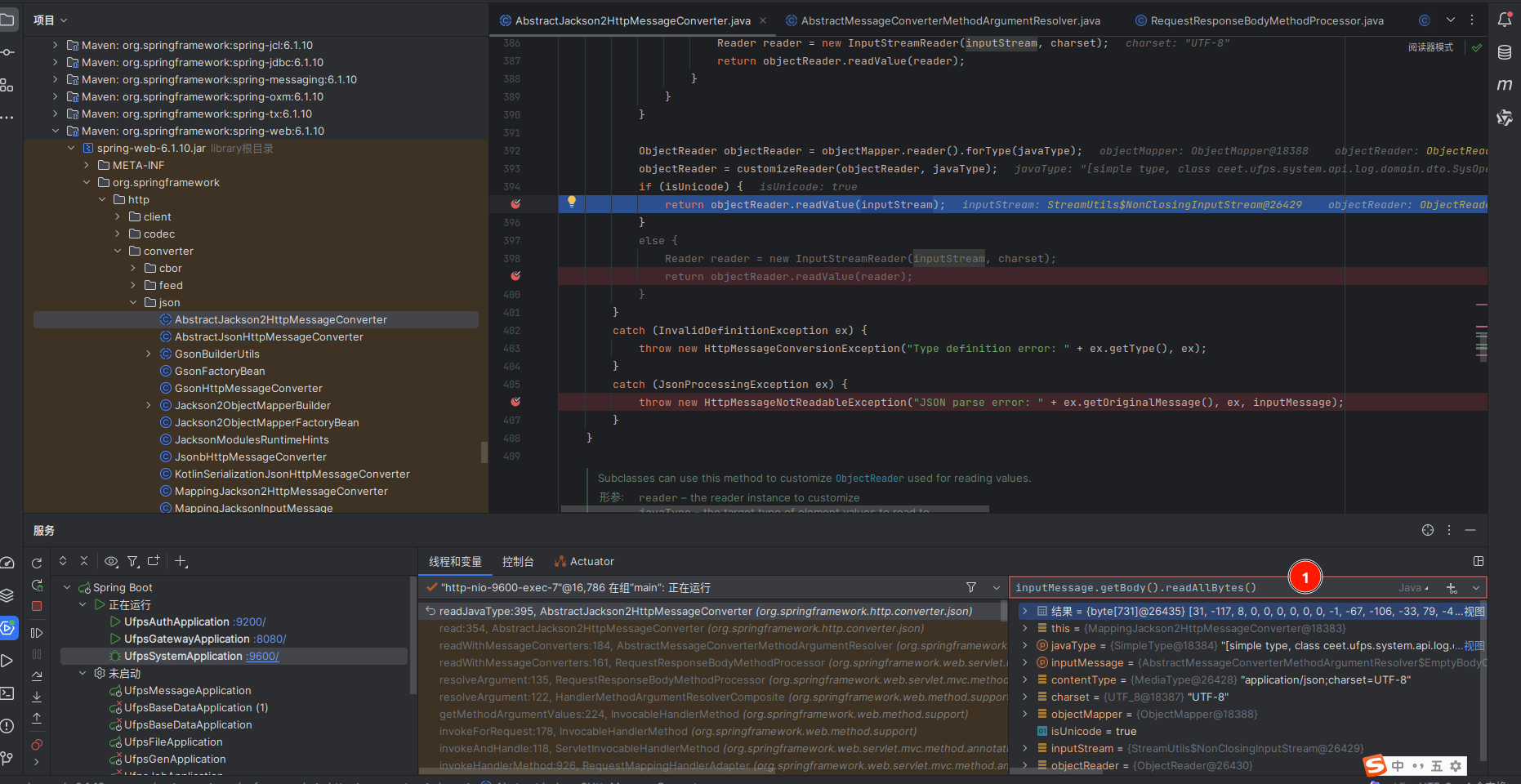Expand the javaType variable
Viewport: 1521px width, 784px height.
click(1025, 645)
